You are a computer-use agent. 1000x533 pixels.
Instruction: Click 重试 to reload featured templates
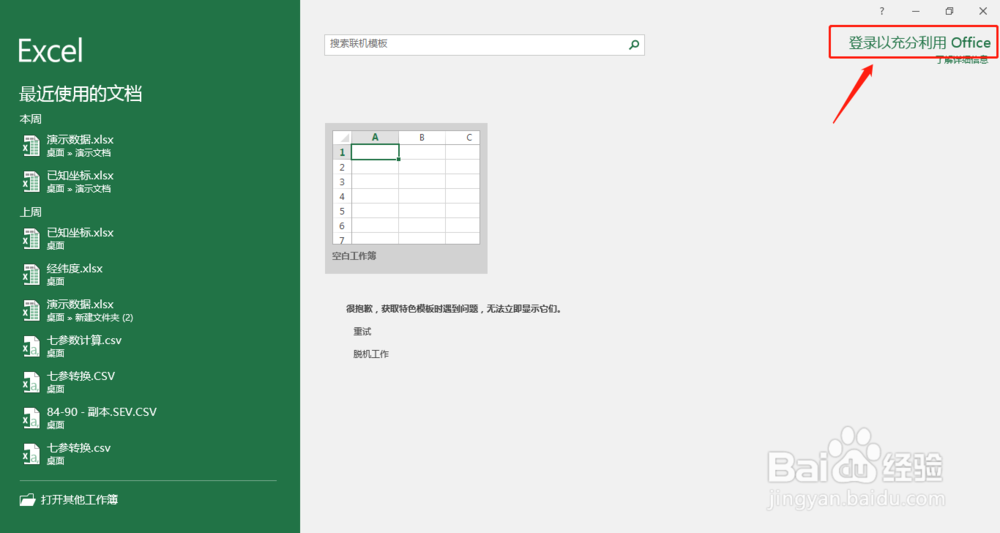coord(362,332)
